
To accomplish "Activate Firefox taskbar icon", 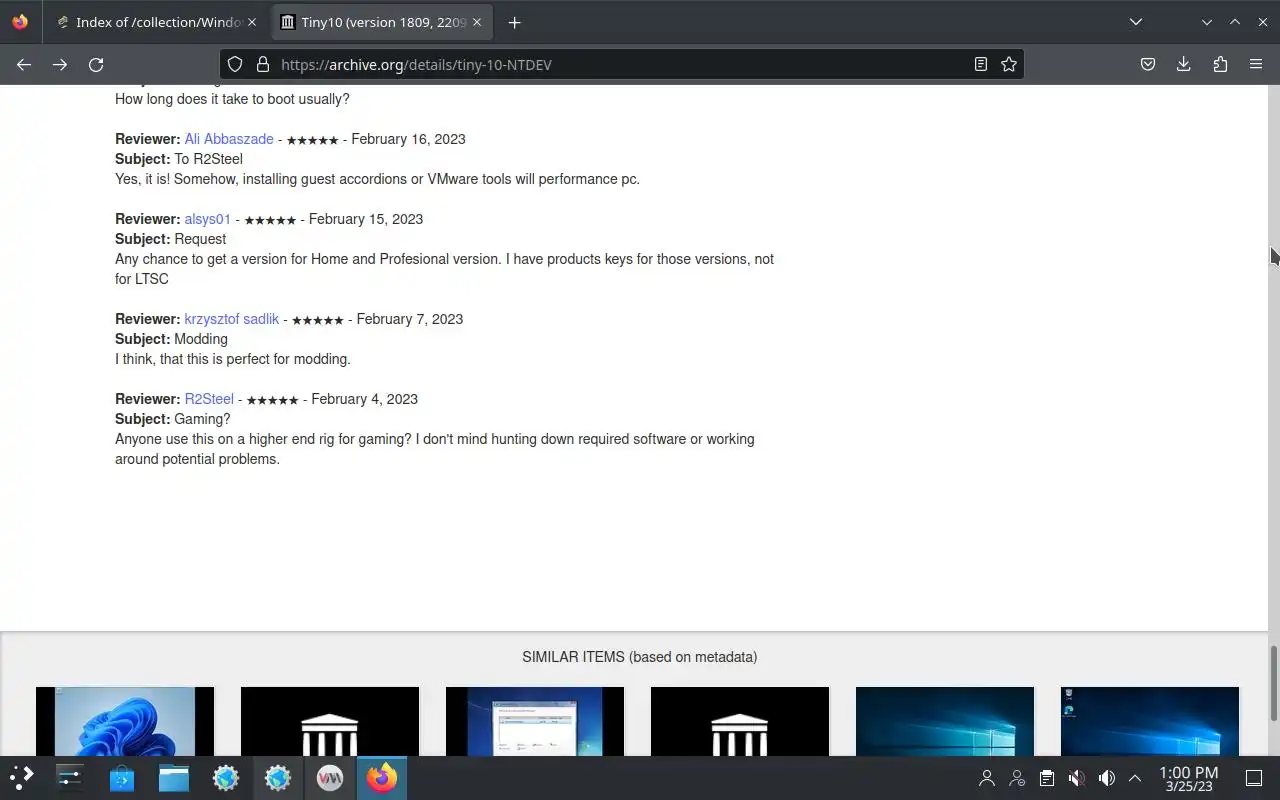I will [382, 778].
